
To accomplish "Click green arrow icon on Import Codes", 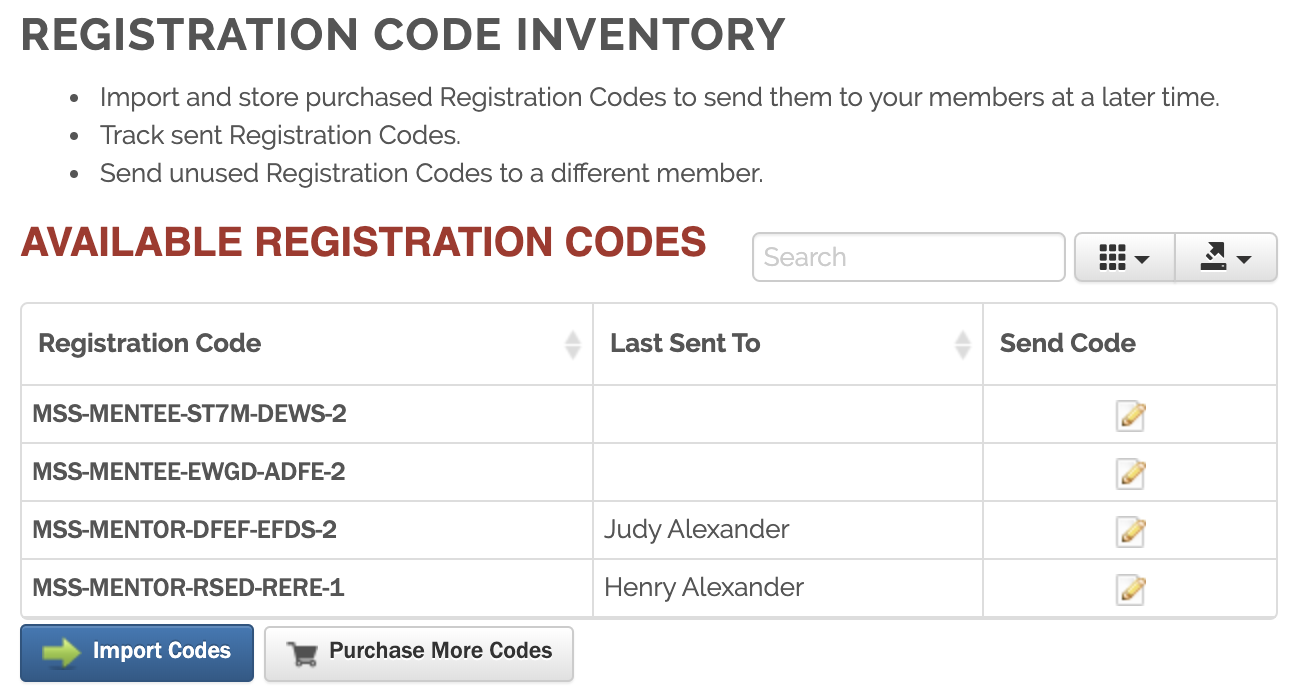I will tap(61, 653).
